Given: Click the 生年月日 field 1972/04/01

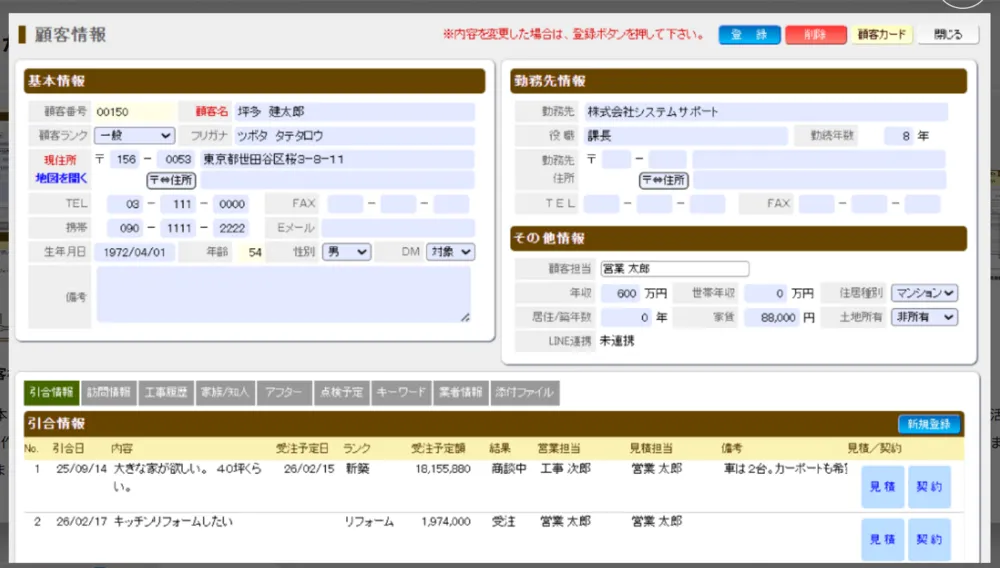Looking at the screenshot, I should tap(135, 252).
